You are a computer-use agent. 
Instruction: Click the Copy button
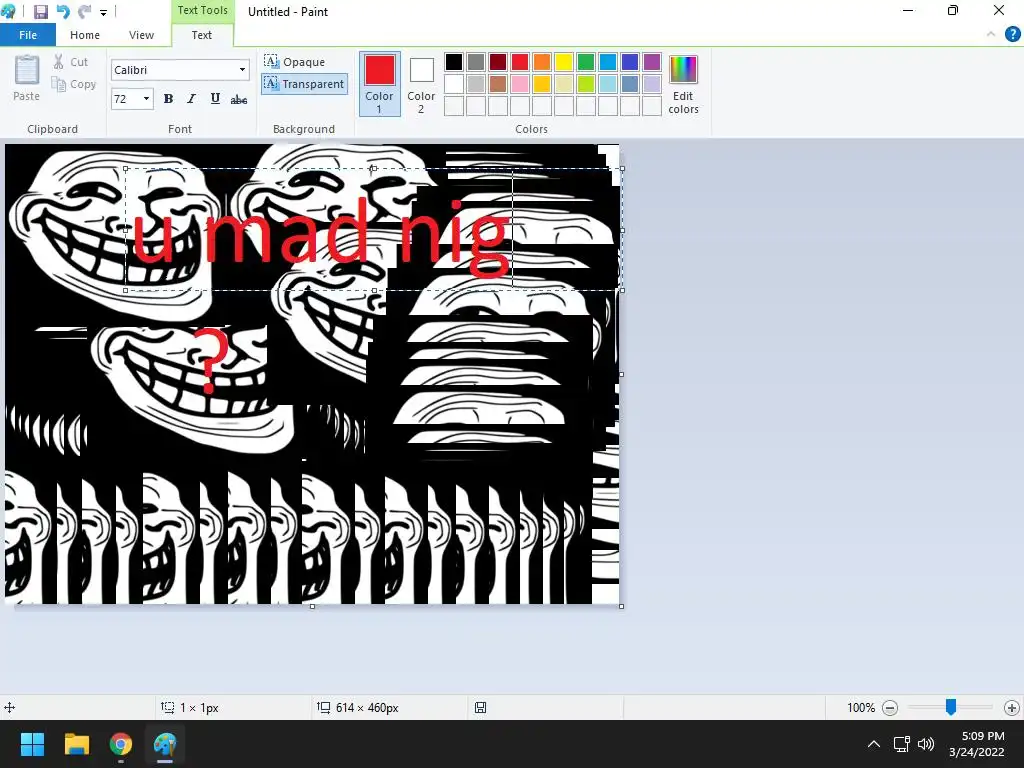click(x=74, y=84)
